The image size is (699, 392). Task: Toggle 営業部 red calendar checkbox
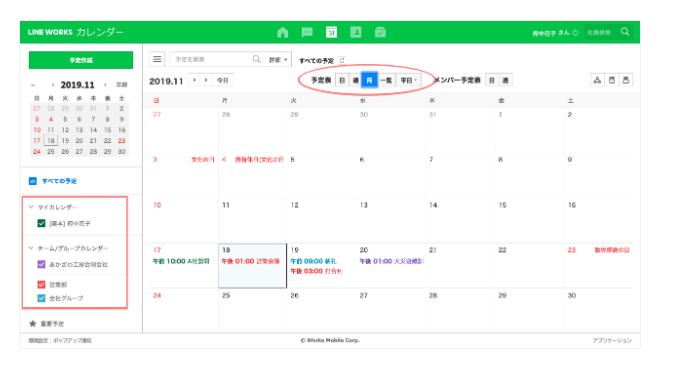(41, 285)
